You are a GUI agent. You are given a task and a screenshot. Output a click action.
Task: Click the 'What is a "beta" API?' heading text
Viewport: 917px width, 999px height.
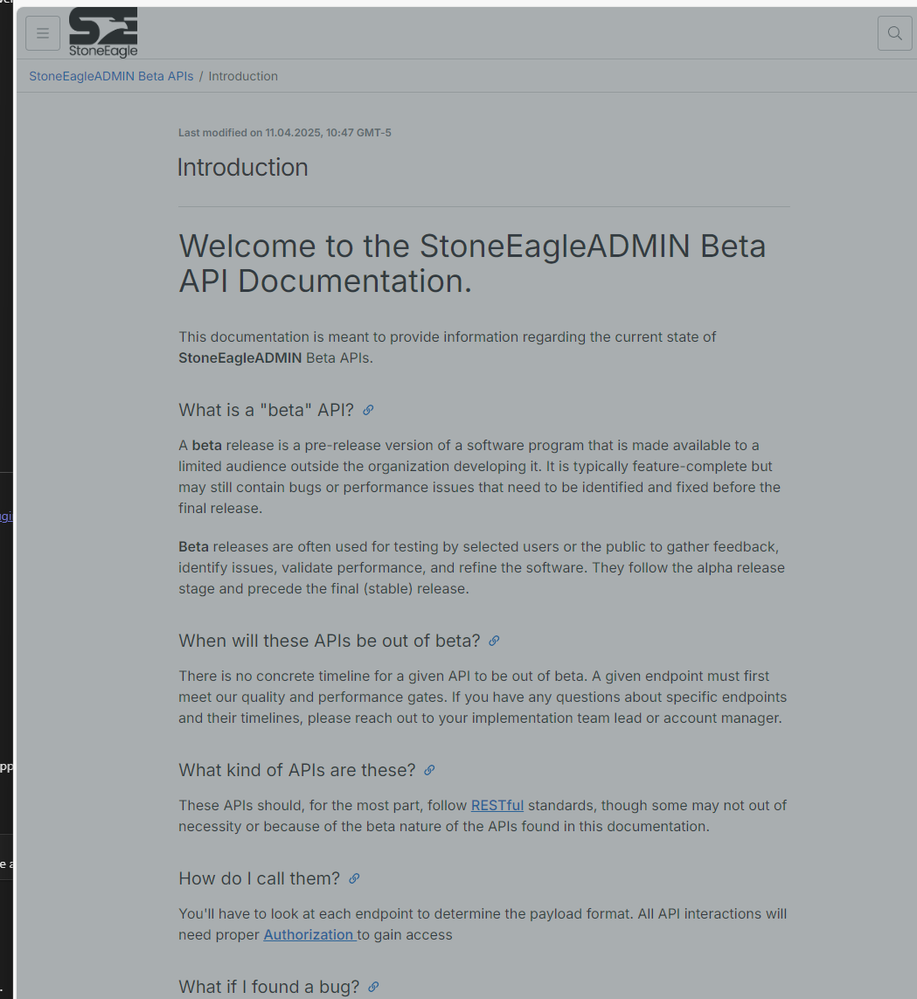coord(266,410)
